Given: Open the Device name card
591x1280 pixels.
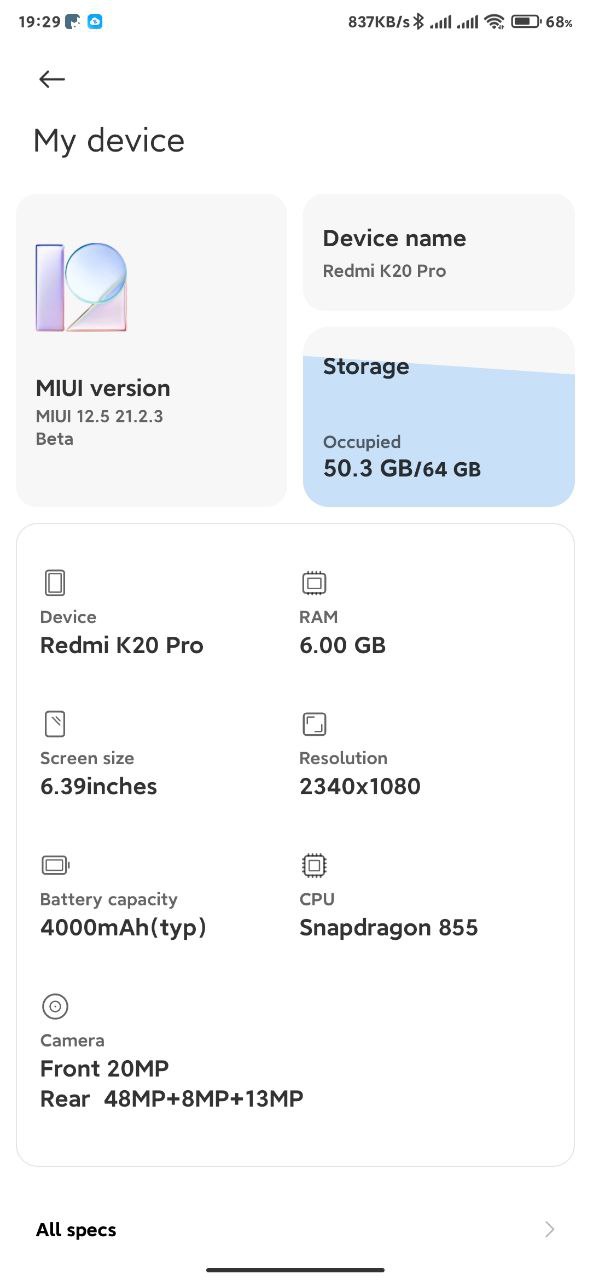Looking at the screenshot, I should [x=439, y=252].
